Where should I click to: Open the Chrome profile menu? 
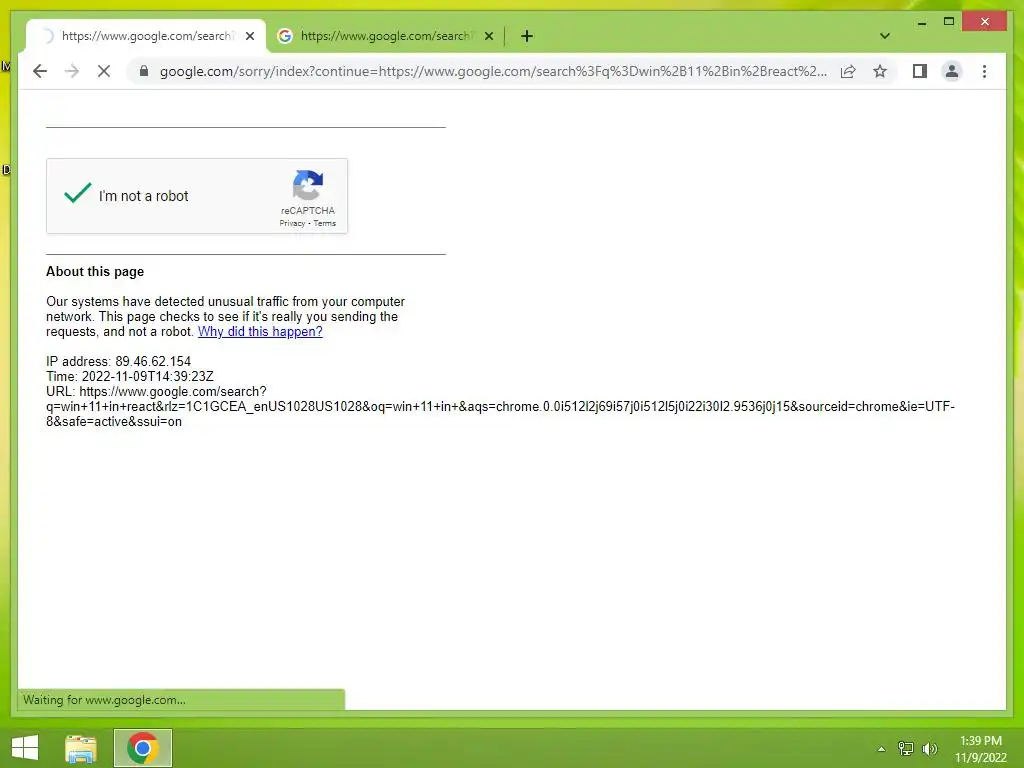(952, 71)
